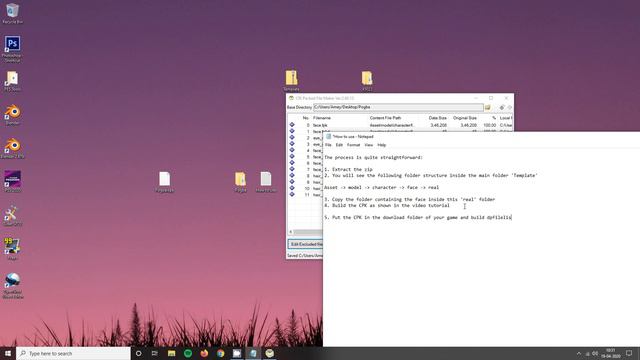Select row 0 face.fpk in CPK list
Viewport: 640px width, 360px height.
(x=400, y=125)
